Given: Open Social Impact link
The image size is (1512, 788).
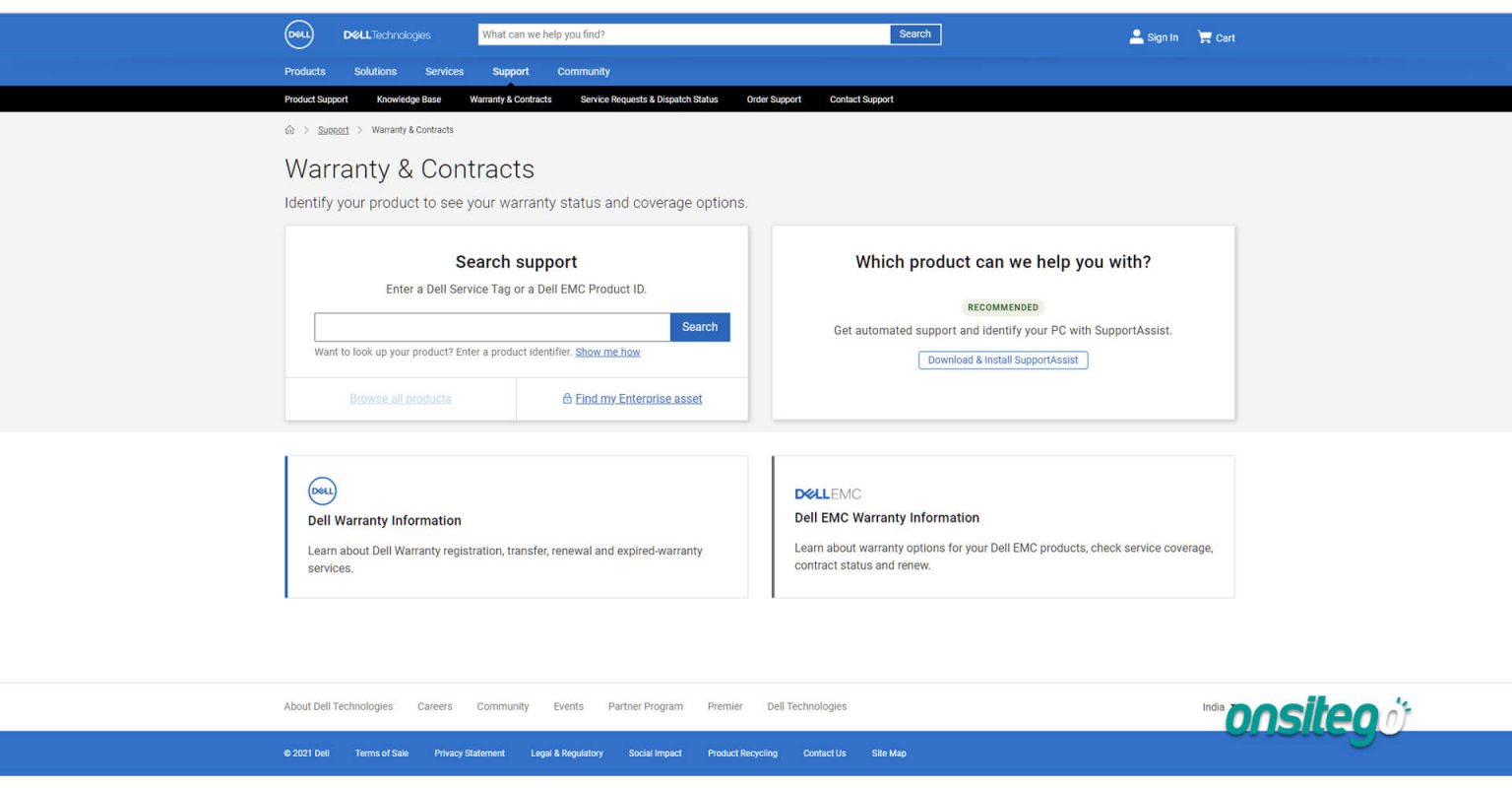Looking at the screenshot, I should click(x=656, y=754).
